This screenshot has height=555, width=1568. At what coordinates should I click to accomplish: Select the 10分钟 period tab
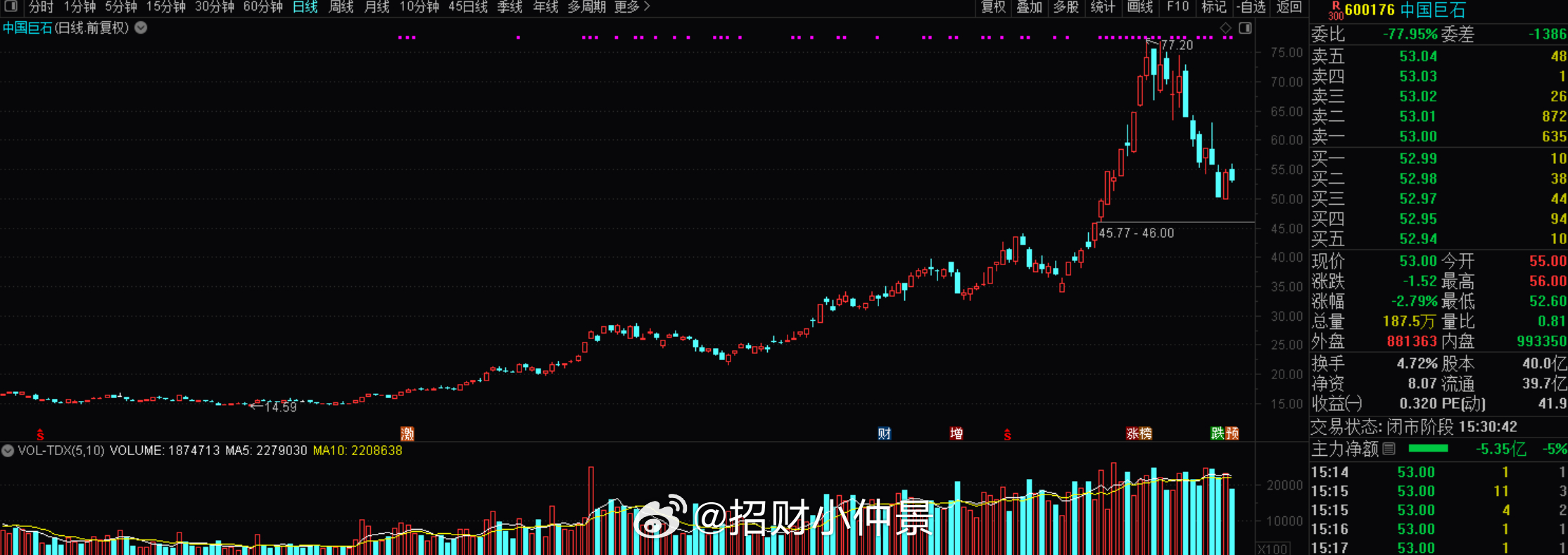419,7
